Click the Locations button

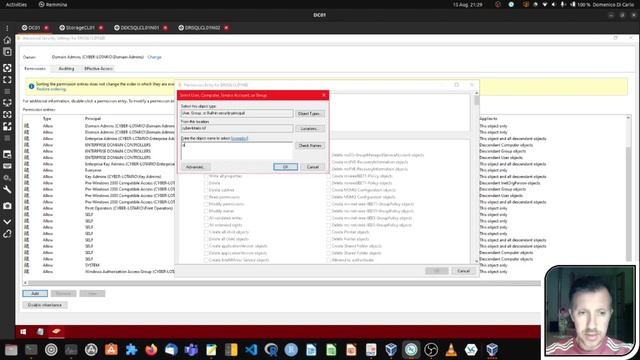pyautogui.click(x=309, y=129)
